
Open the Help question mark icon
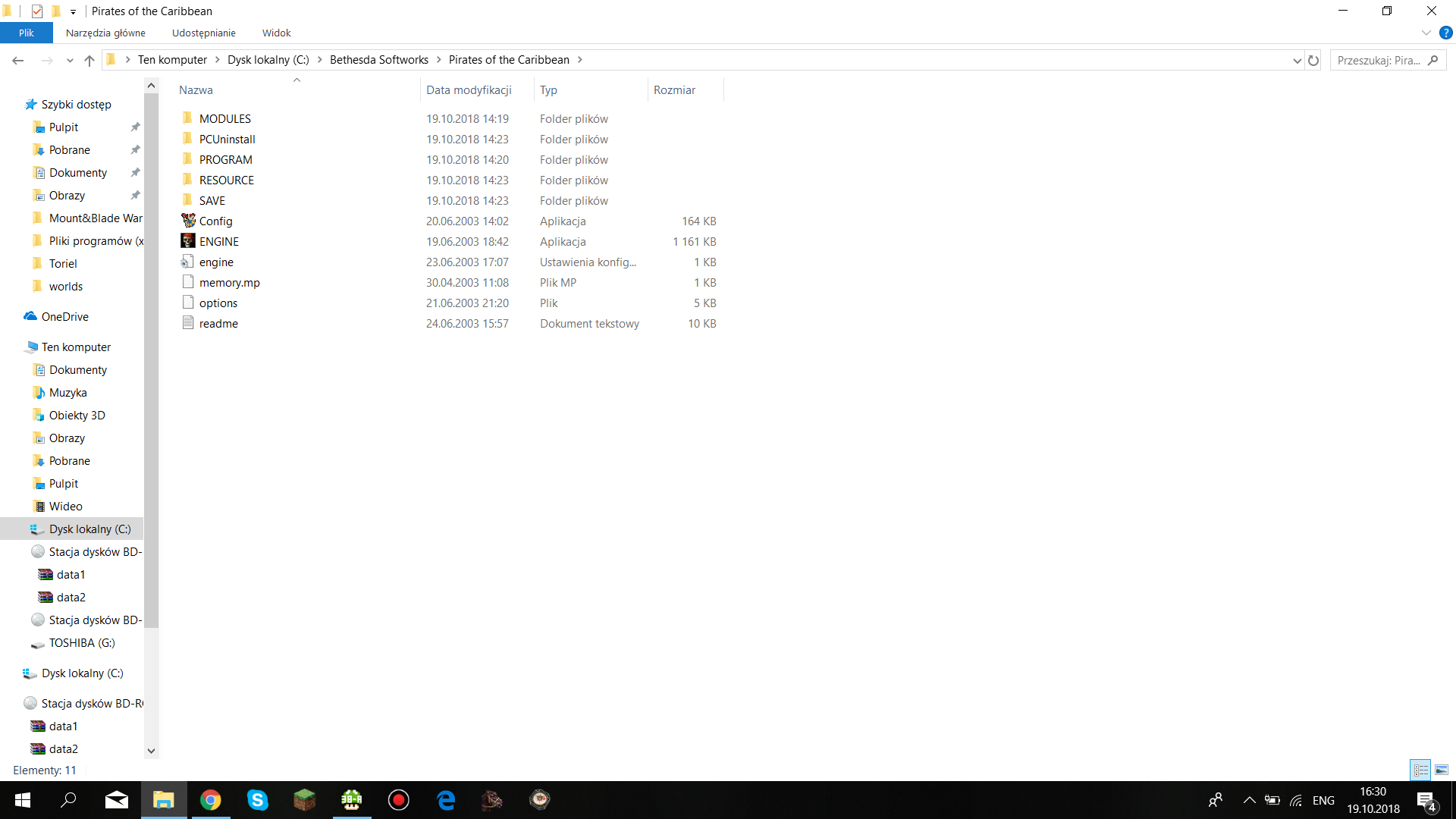(x=1445, y=33)
